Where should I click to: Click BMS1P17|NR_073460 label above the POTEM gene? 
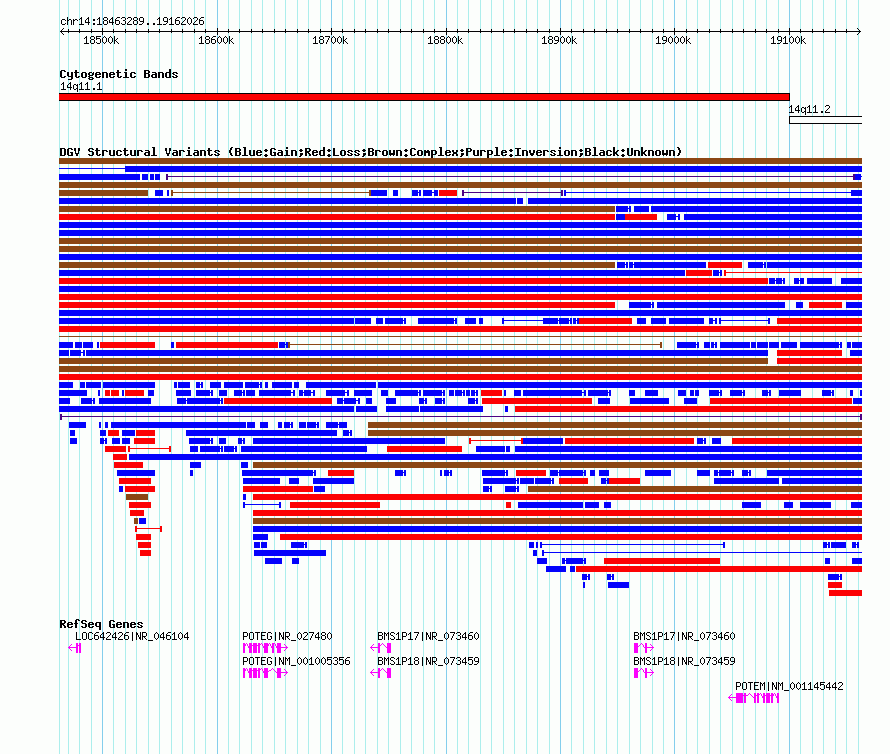pos(684,636)
